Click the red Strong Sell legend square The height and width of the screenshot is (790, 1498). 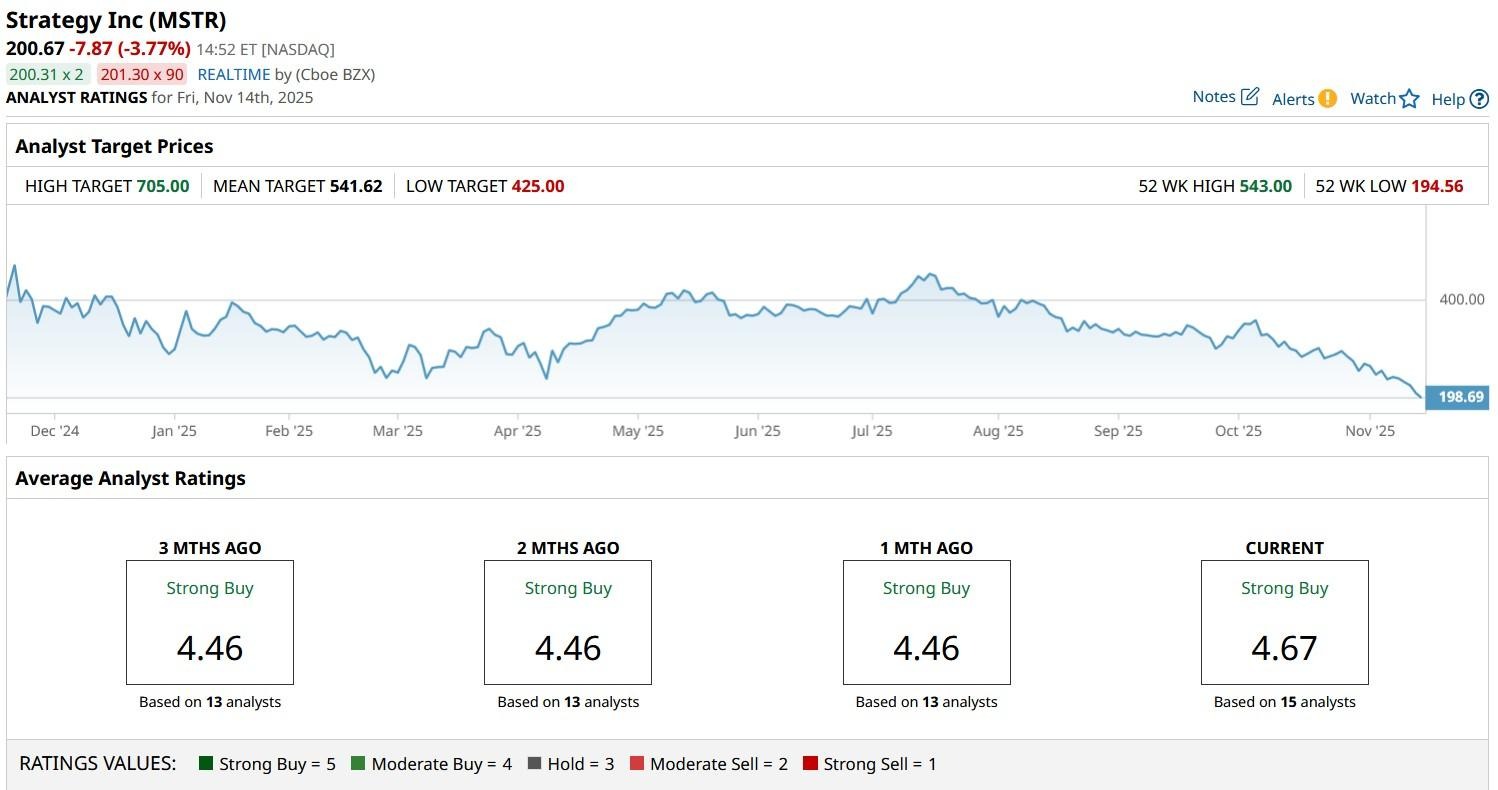(810, 764)
